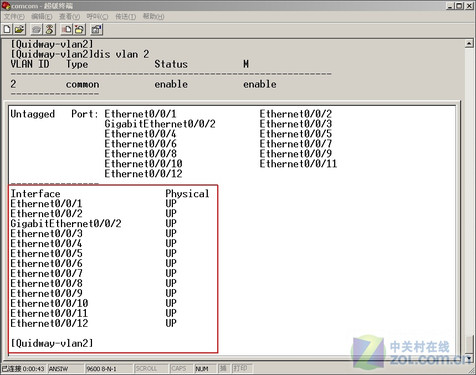Click the Disconnect toolbar icon
The height and width of the screenshot is (375, 476).
click(x=49, y=29)
